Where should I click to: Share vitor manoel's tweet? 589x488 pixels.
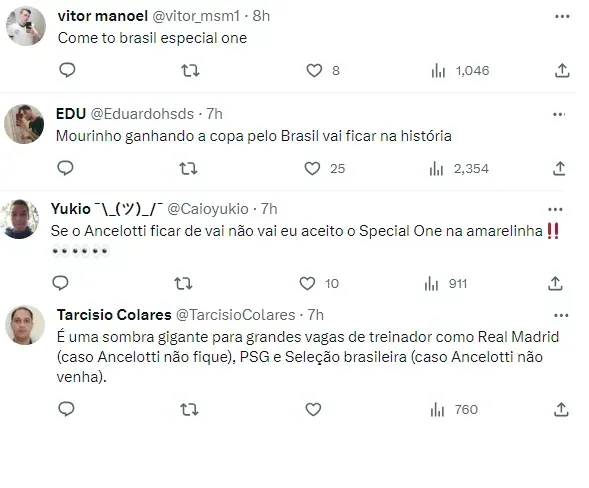562,71
